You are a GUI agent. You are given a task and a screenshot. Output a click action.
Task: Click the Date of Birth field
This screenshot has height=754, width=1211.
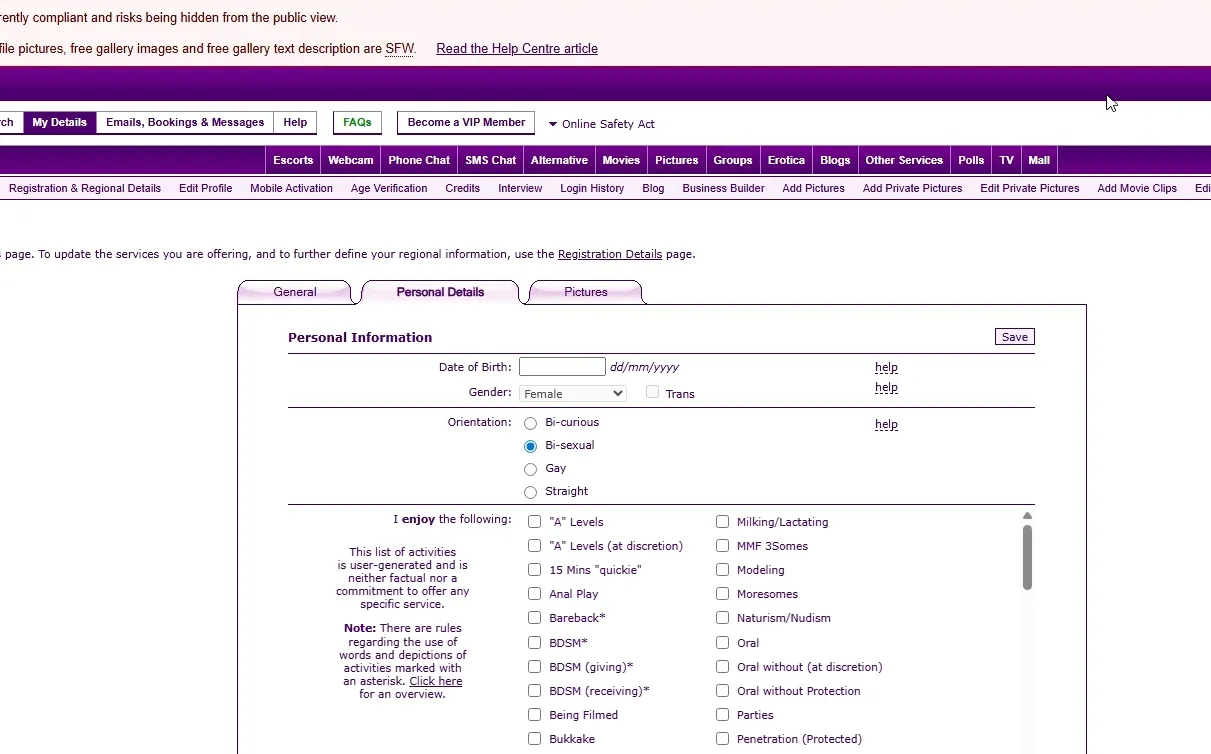562,366
